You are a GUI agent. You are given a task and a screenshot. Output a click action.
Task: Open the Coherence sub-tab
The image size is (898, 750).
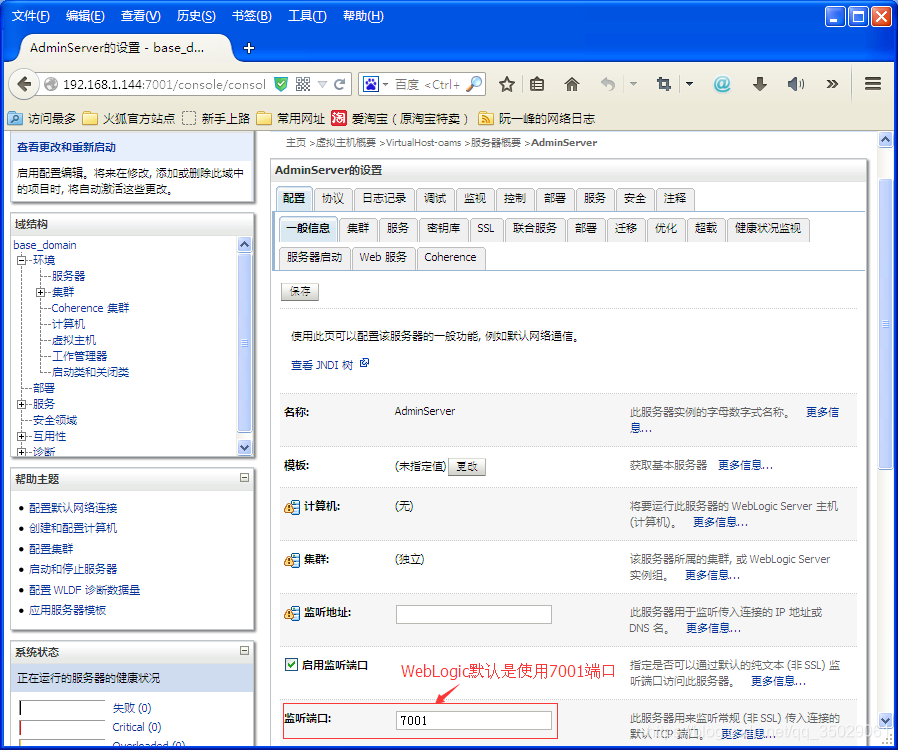click(x=450, y=258)
